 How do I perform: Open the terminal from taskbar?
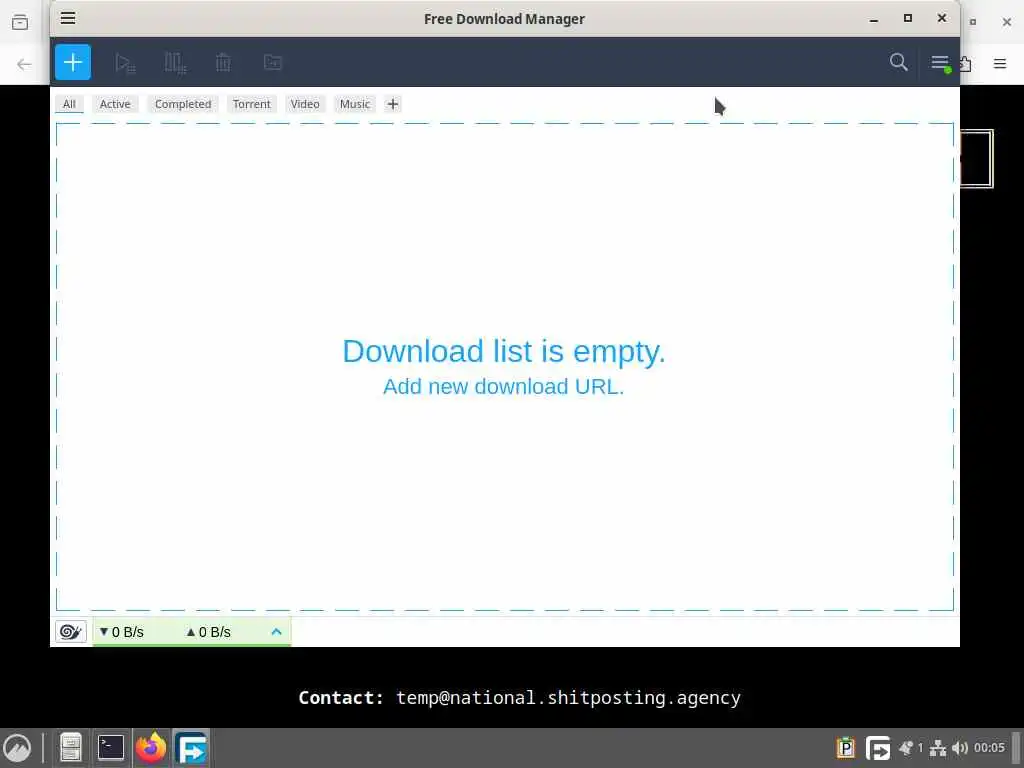click(111, 748)
